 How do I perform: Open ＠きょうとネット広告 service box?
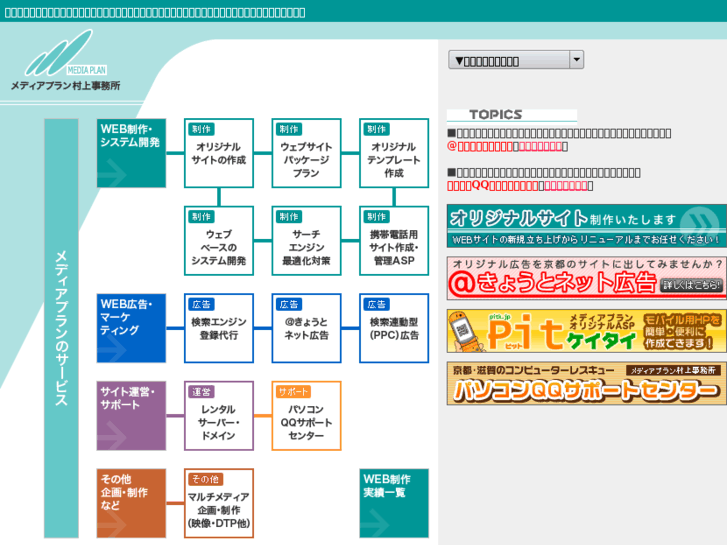click(306, 328)
